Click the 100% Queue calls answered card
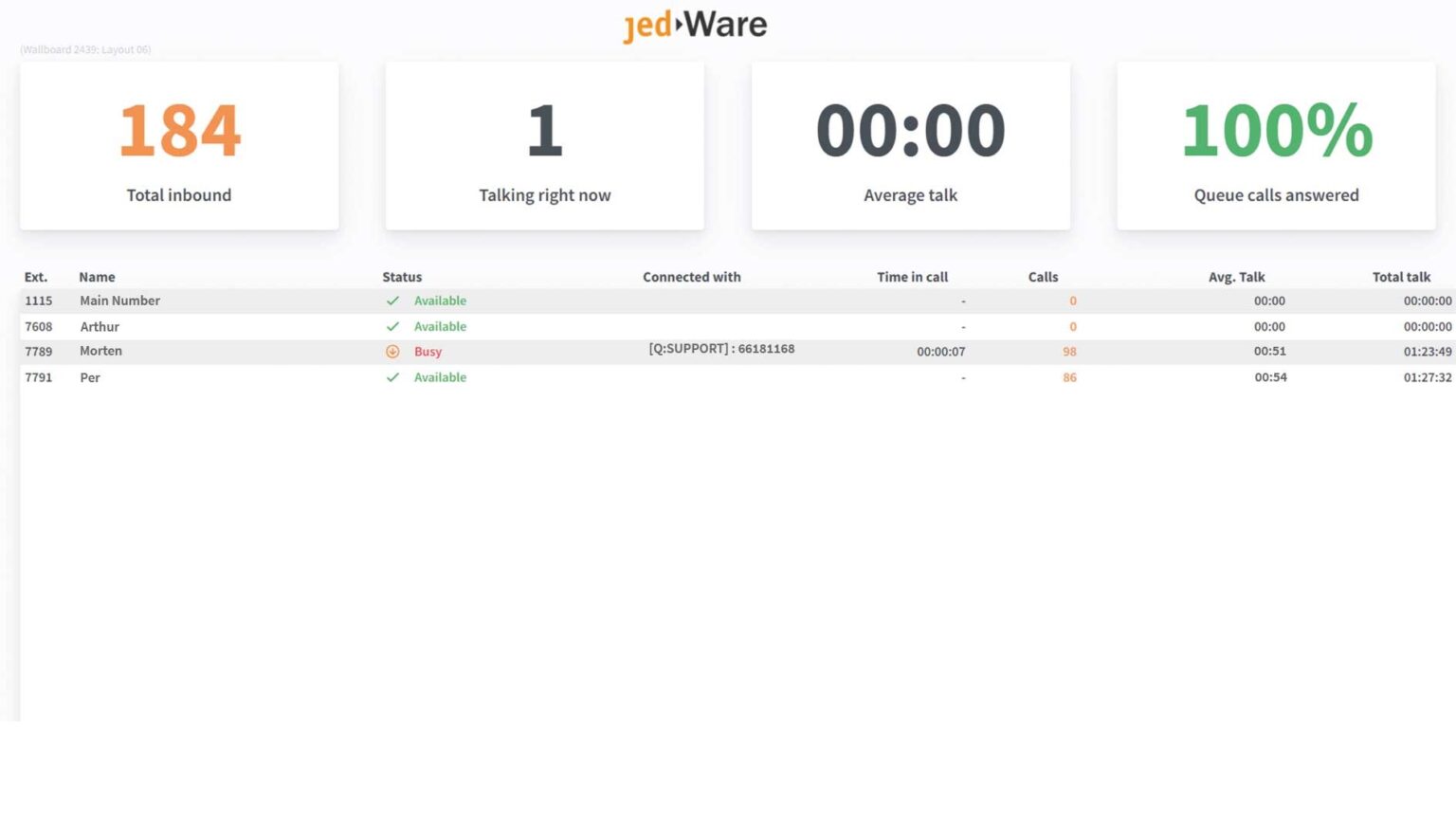 (1276, 145)
